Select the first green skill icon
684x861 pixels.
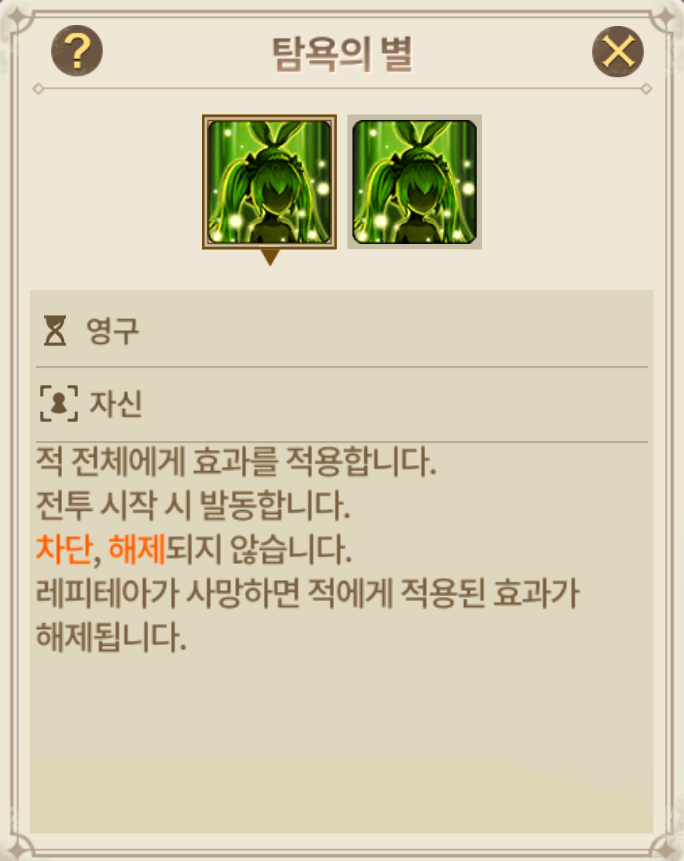point(269,182)
